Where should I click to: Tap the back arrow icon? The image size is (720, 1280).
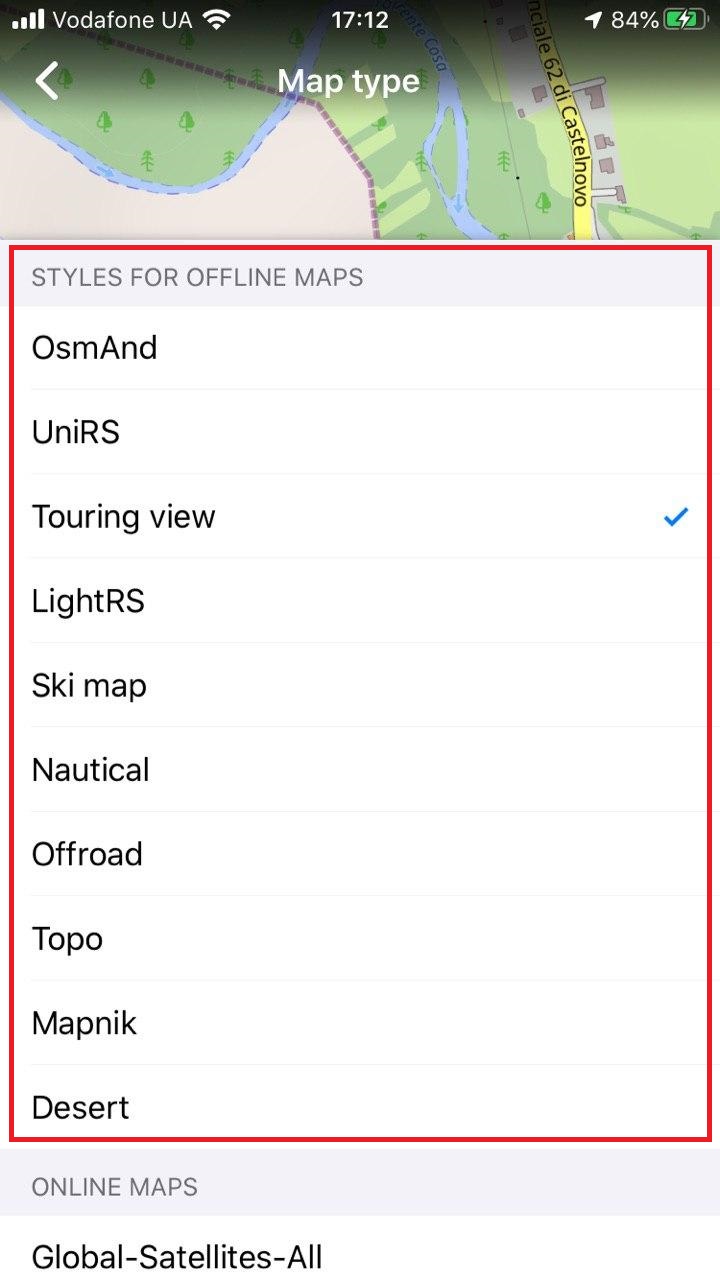(47, 80)
